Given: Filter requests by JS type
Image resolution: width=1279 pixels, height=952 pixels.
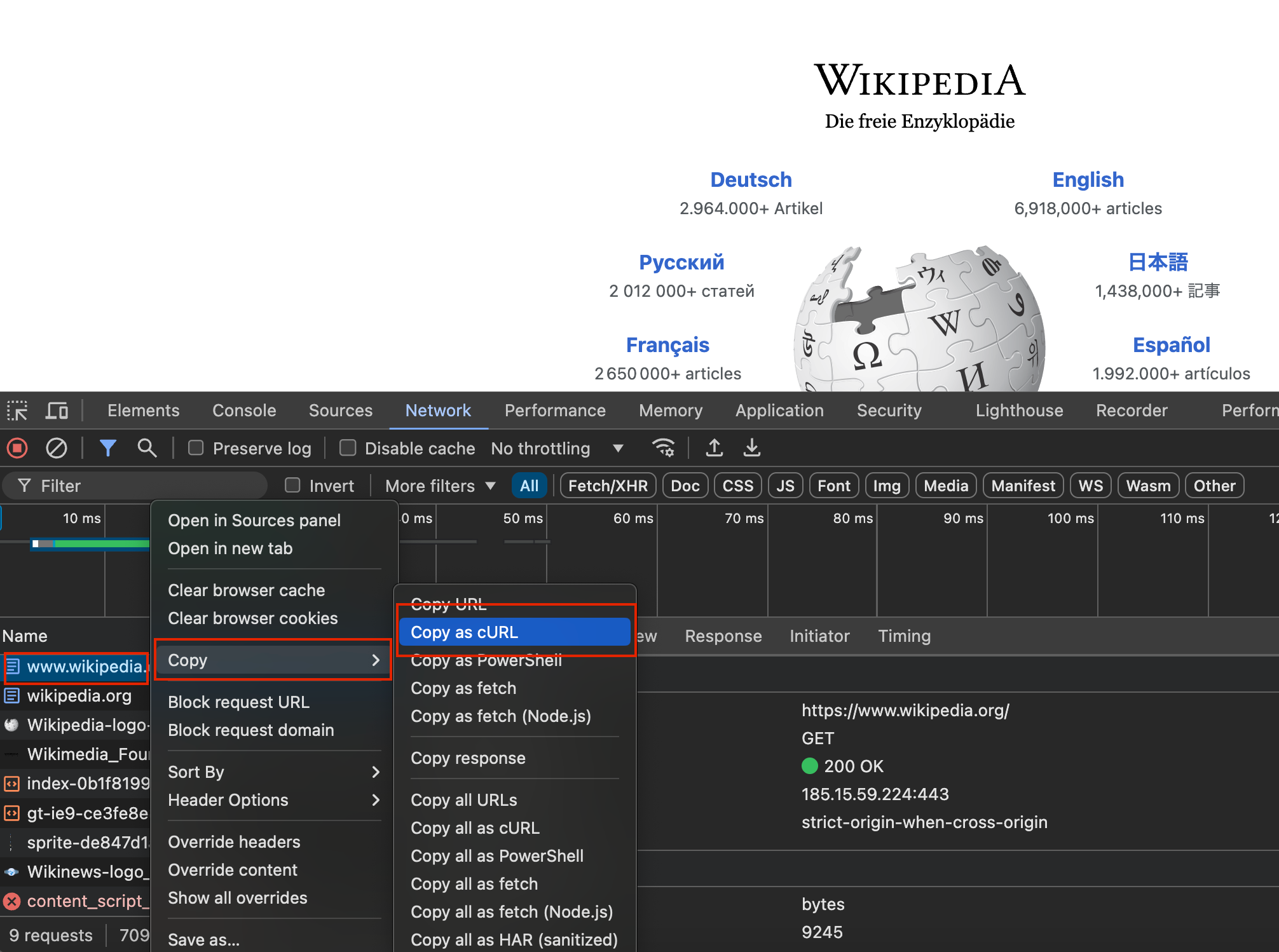Looking at the screenshot, I should (x=786, y=486).
